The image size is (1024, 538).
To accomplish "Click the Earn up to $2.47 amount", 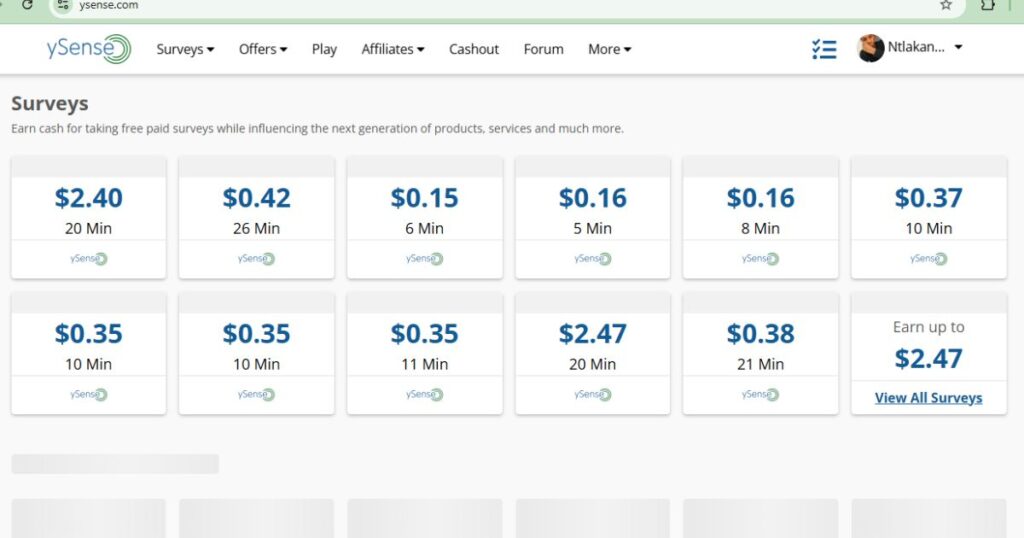I will click(x=929, y=358).
